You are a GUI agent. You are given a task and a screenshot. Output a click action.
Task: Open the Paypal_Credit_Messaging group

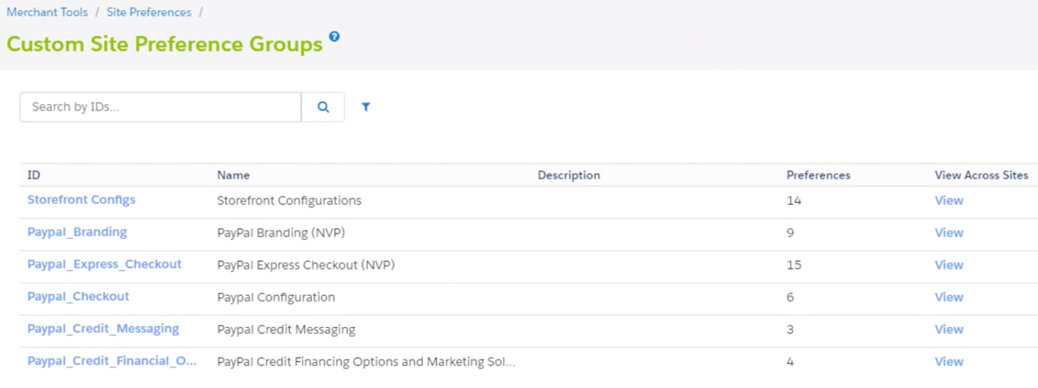103,329
